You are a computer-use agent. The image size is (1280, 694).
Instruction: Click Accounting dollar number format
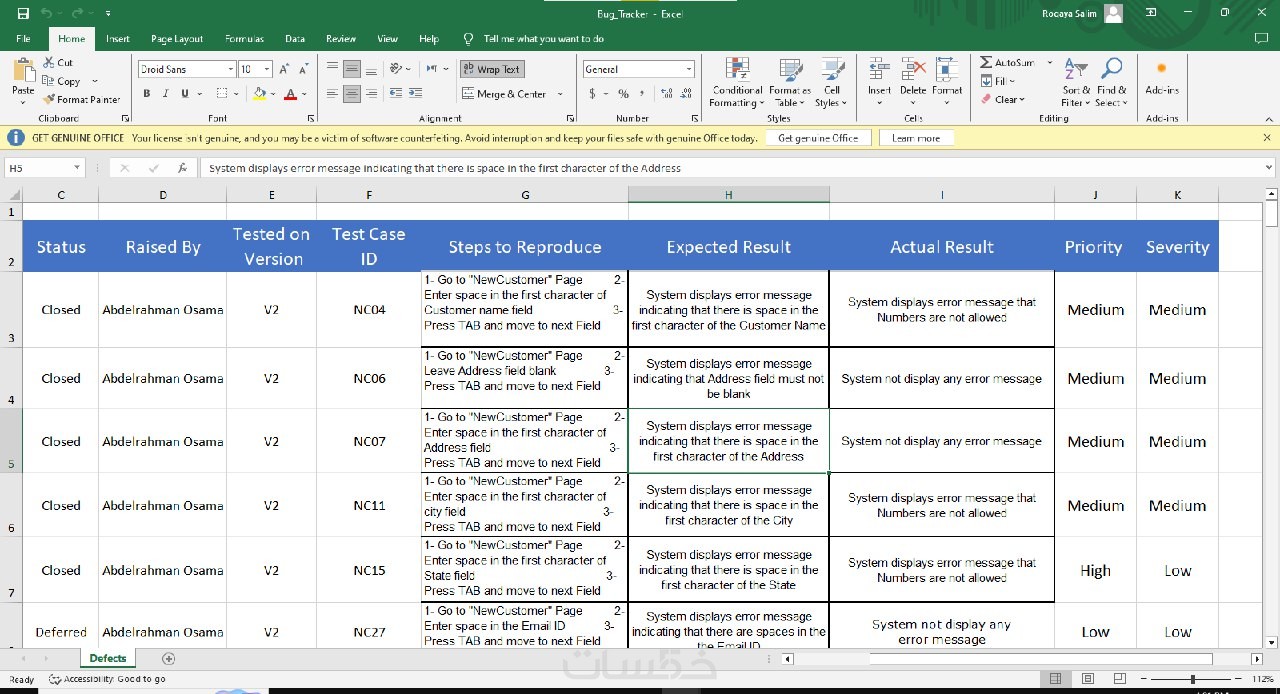[592, 94]
